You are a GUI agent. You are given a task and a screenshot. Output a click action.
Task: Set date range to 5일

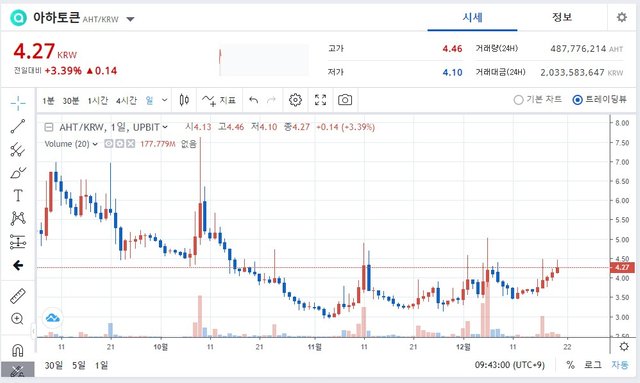click(79, 365)
